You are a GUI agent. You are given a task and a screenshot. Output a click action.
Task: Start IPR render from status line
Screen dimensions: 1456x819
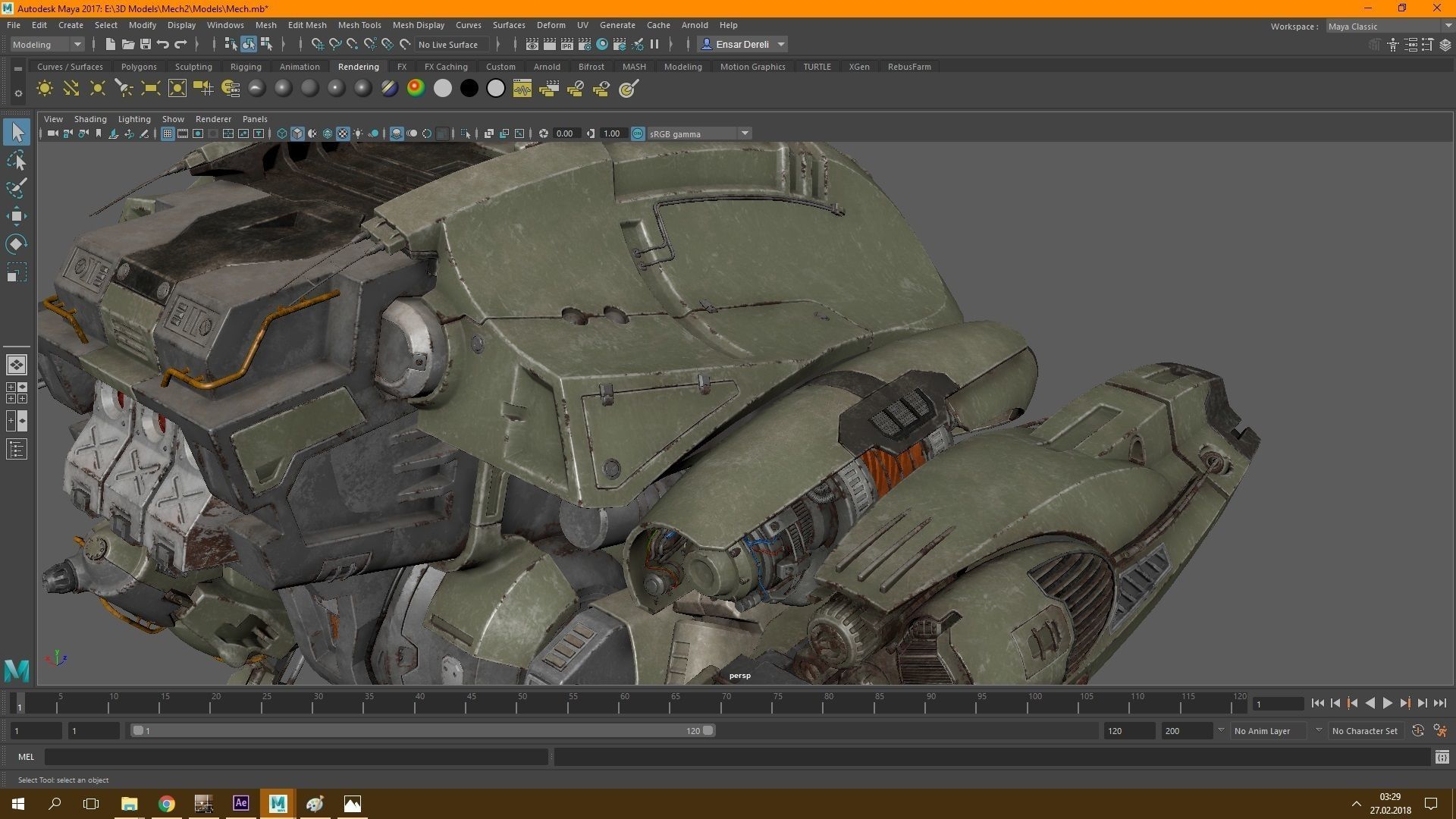click(567, 45)
